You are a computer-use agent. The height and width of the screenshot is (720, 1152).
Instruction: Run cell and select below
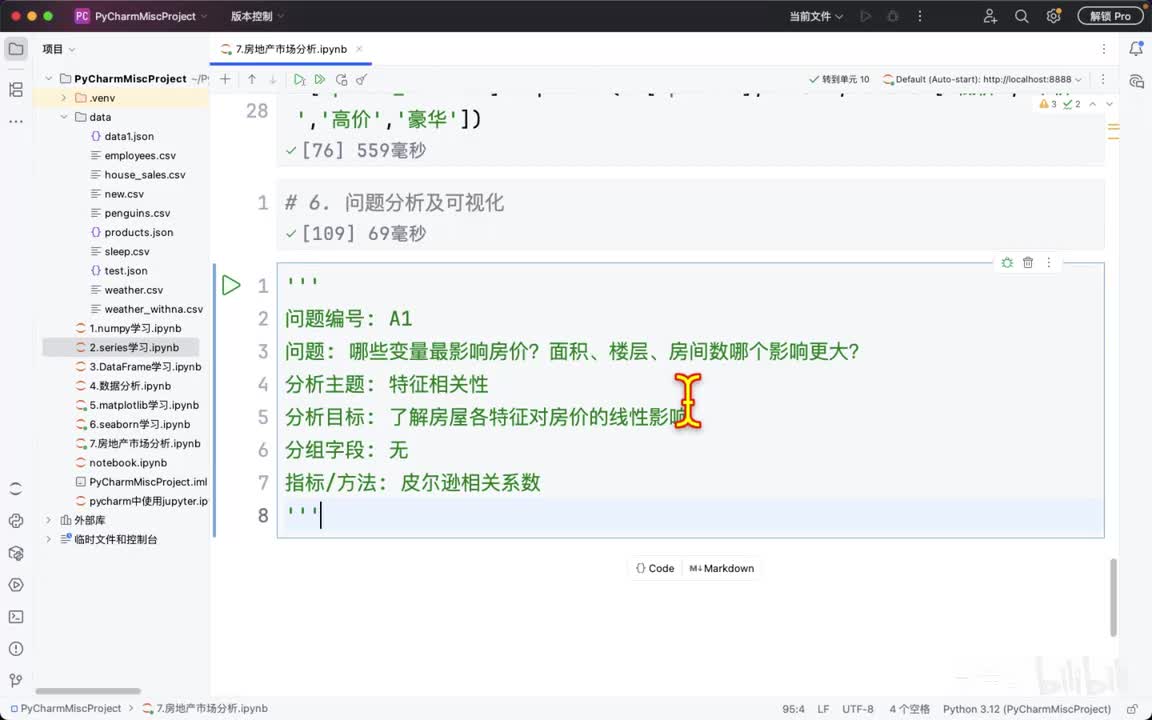coord(300,79)
